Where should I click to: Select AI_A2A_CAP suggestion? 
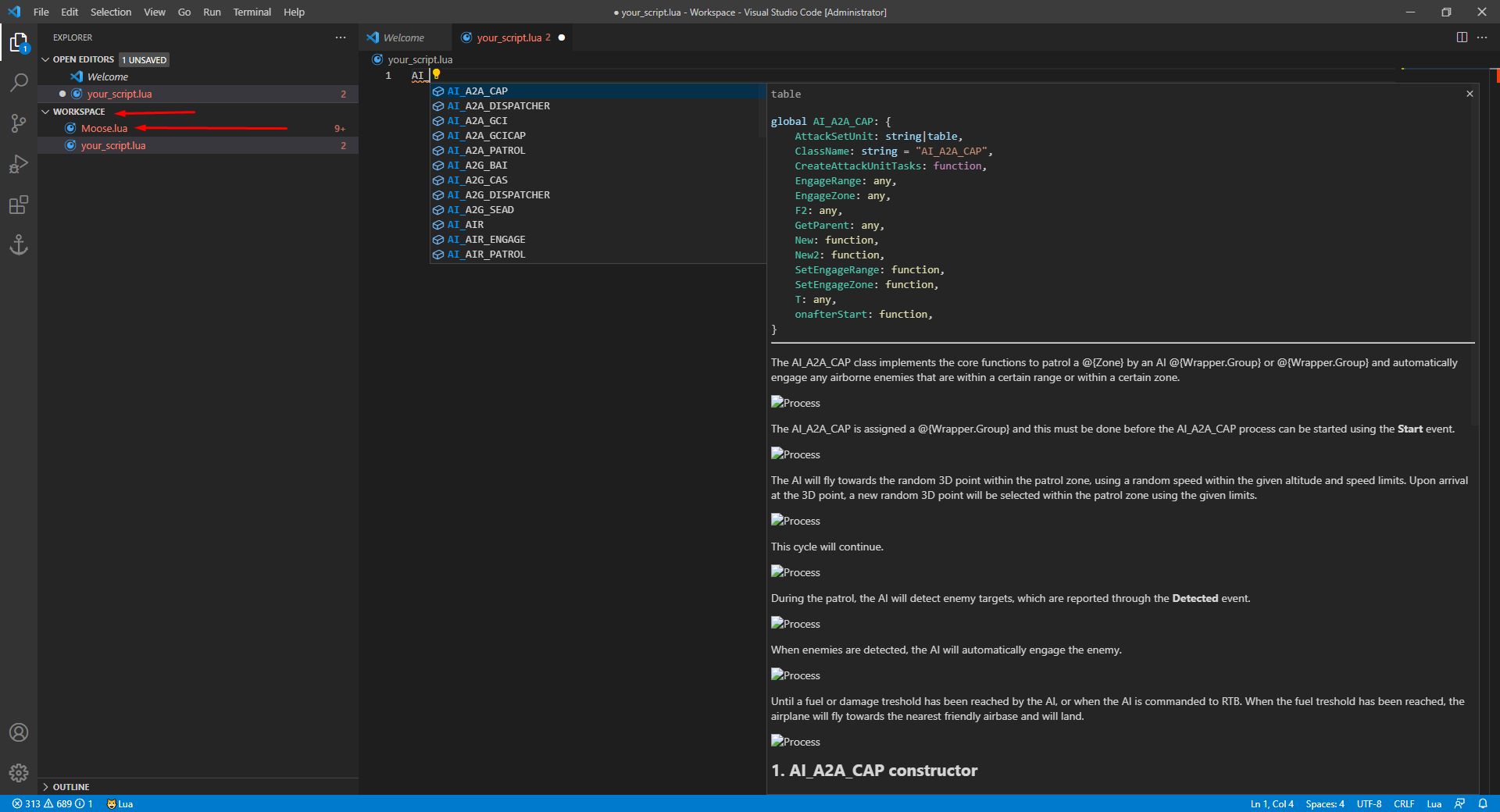(x=598, y=91)
